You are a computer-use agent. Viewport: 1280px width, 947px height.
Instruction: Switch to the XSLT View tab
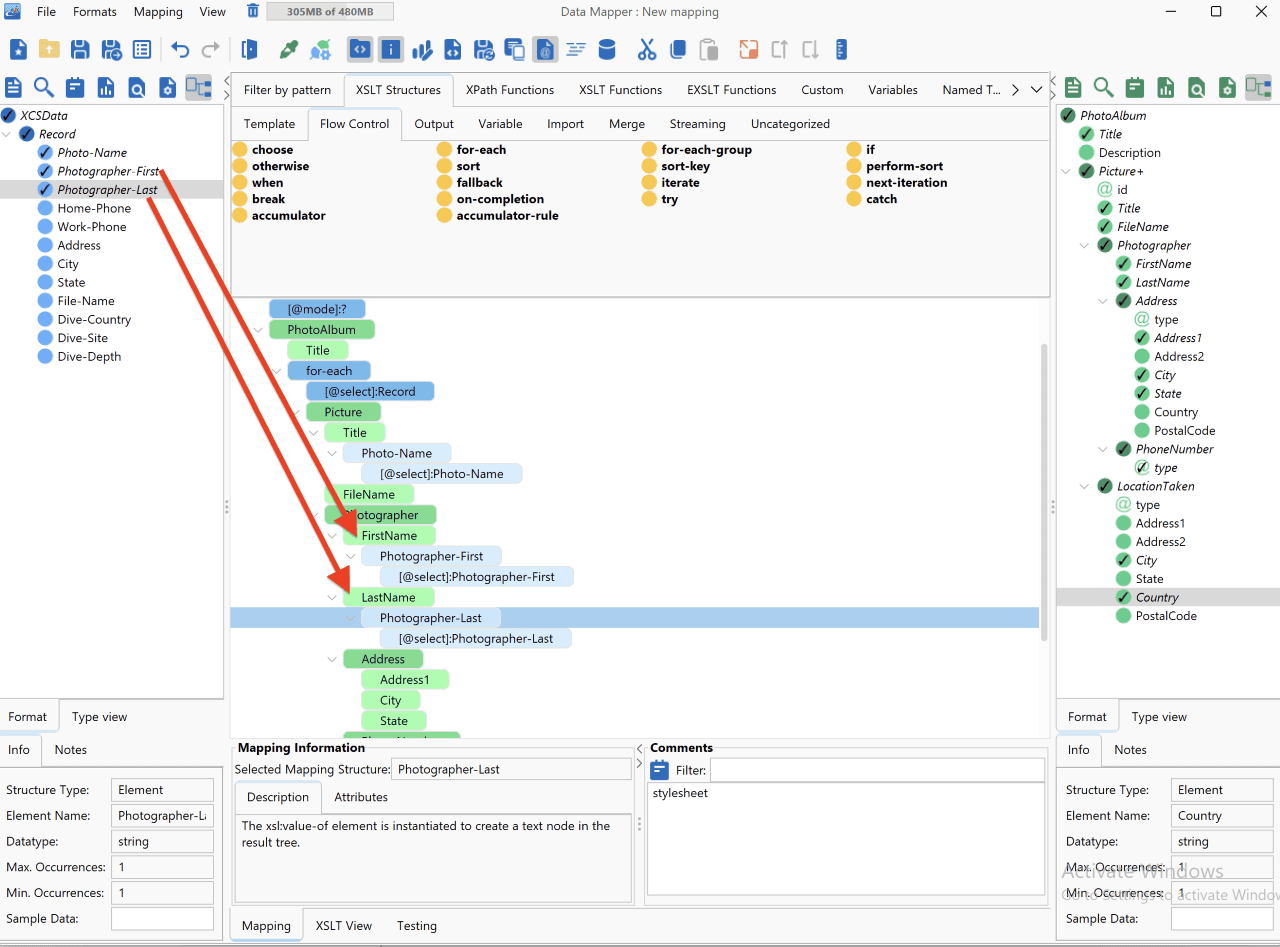point(344,926)
